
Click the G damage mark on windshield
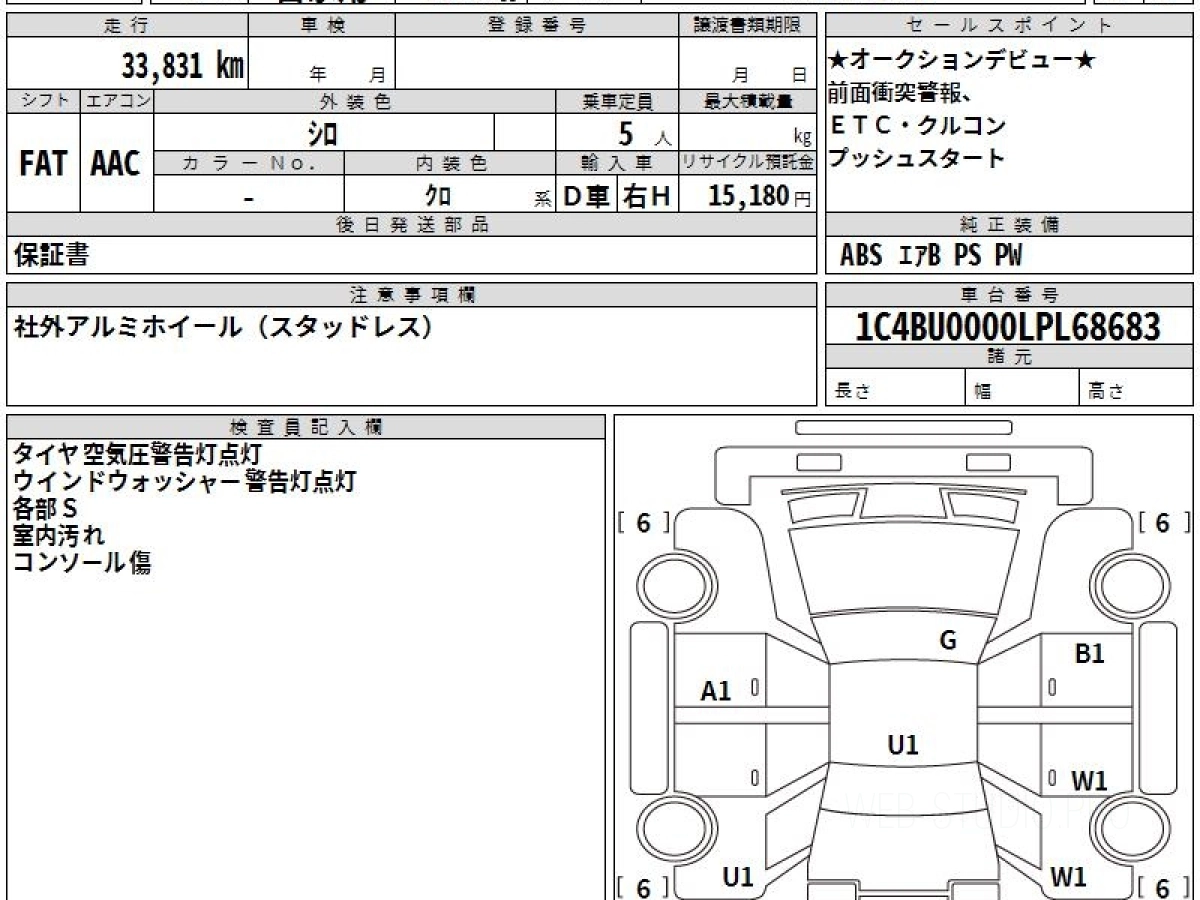[948, 641]
